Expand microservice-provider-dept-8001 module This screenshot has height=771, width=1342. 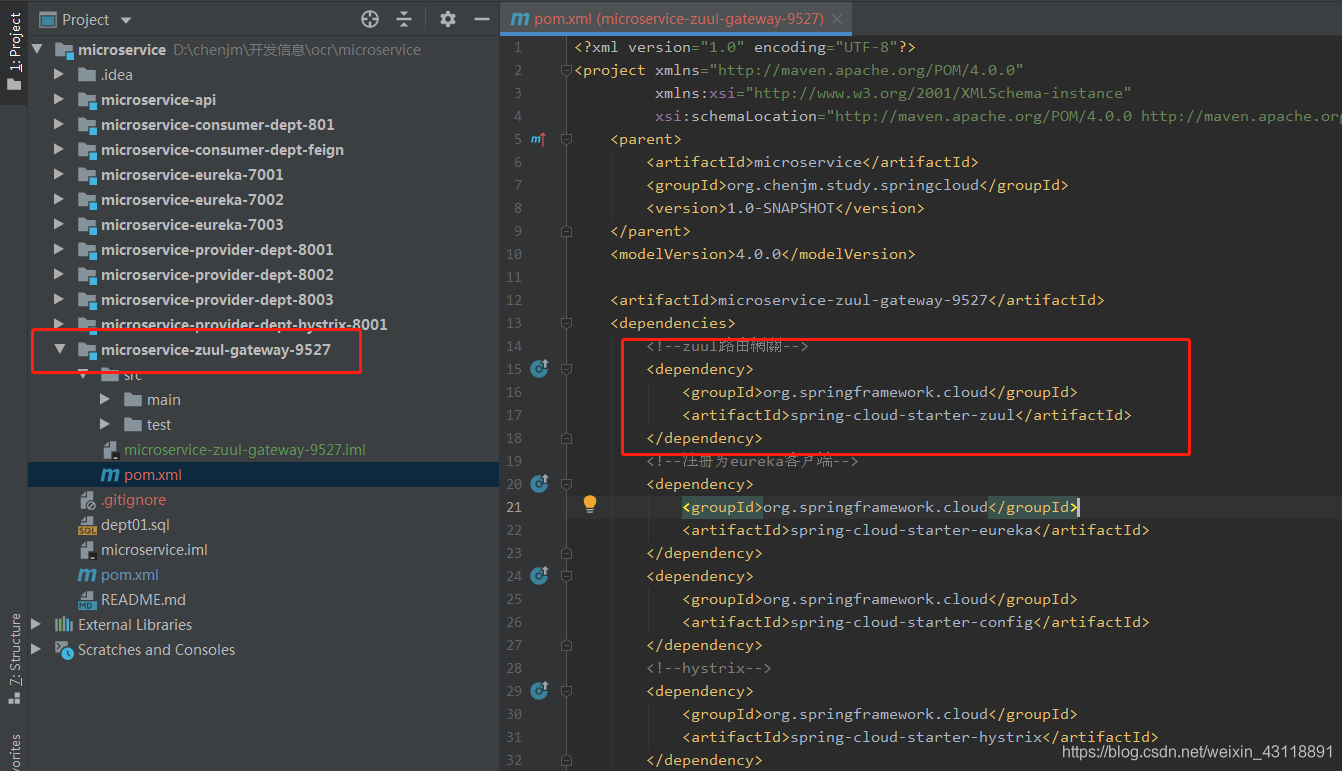(x=59, y=250)
